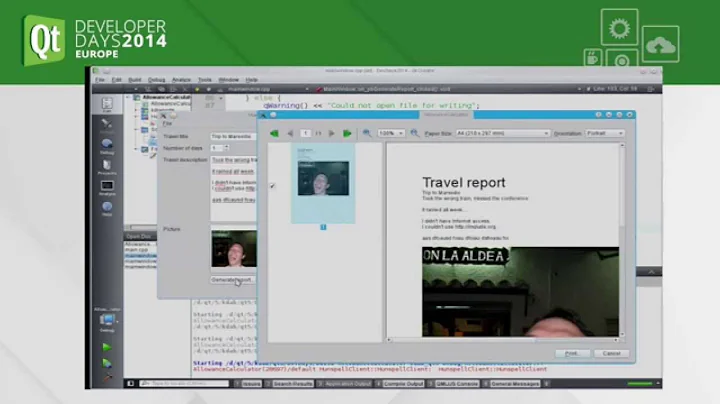Zoom out in the print preview

tap(367, 133)
